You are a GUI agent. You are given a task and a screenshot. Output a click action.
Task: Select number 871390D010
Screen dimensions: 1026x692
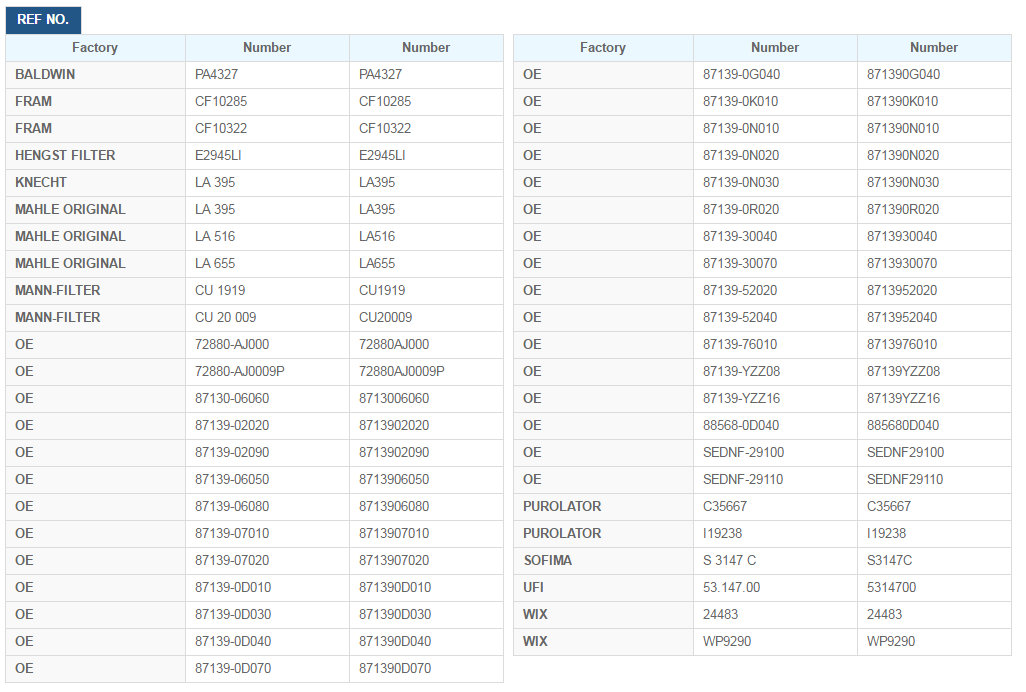pyautogui.click(x=395, y=587)
